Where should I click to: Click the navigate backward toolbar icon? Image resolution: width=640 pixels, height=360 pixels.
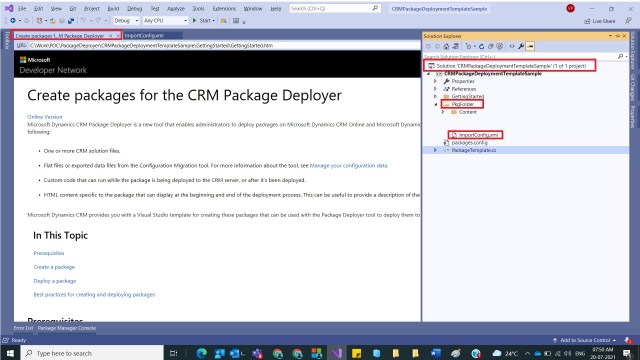coord(13,20)
